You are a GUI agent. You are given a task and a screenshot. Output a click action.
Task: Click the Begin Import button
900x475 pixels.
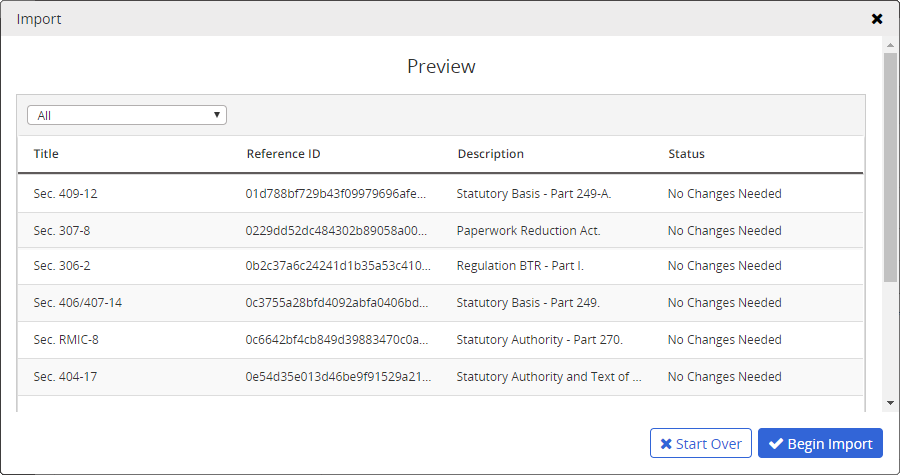click(820, 444)
